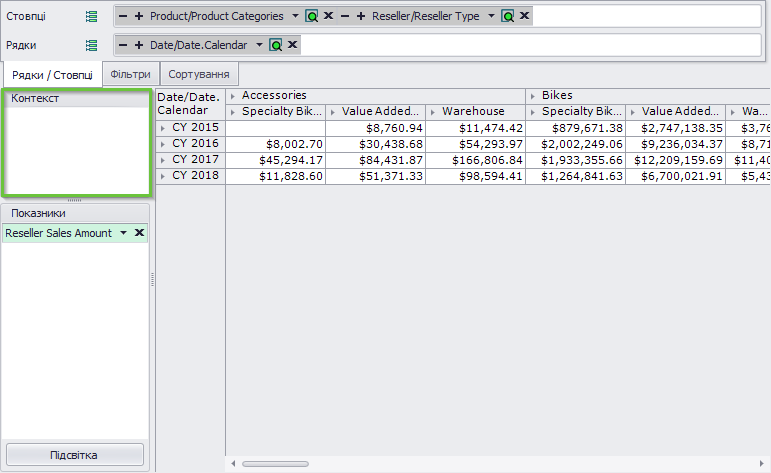
Task: Select cell $166,806.84
Action: tap(475, 160)
